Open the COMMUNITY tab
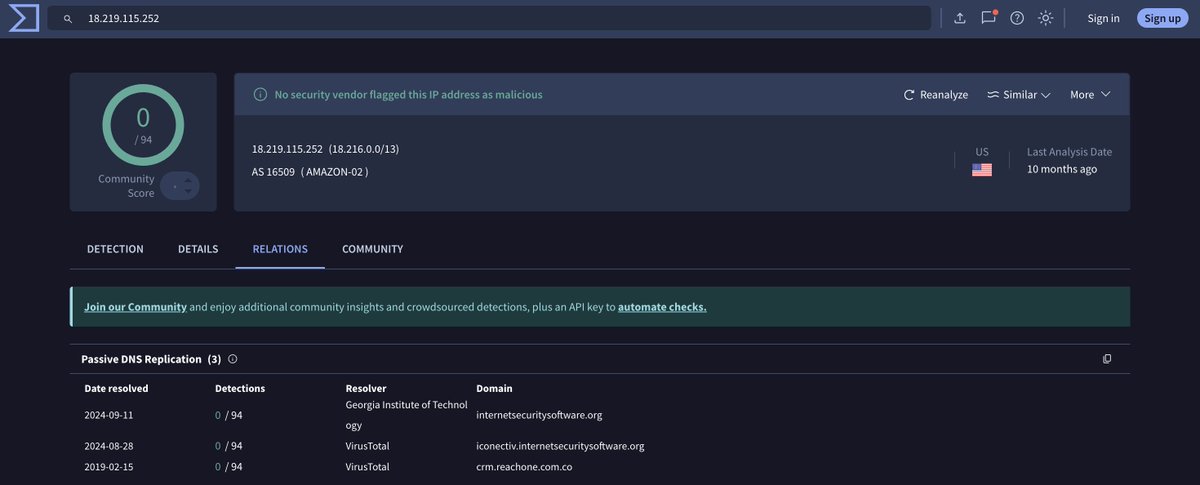Screen dimensions: 1200x485 pyautogui.click(x=372, y=249)
